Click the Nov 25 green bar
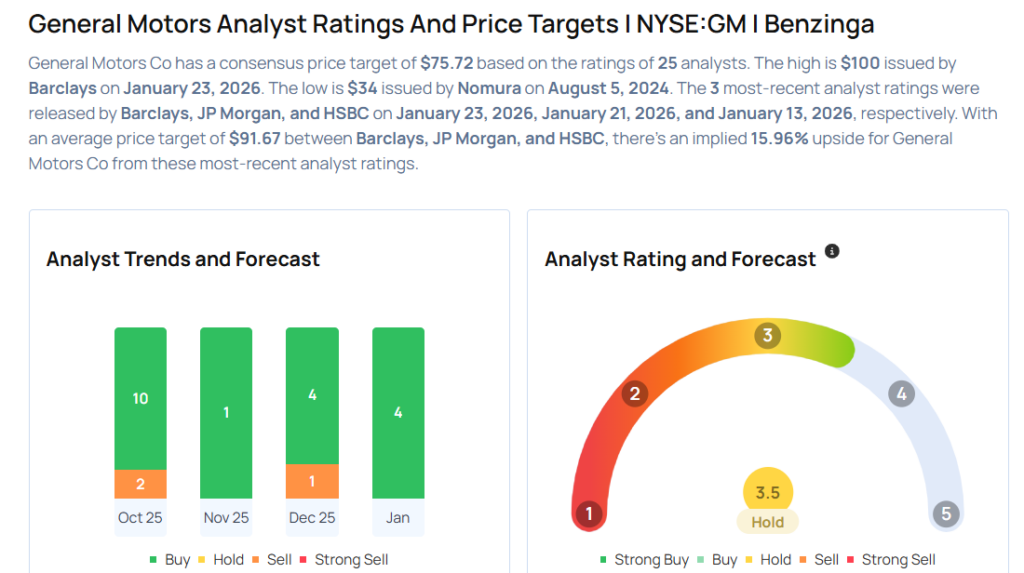 pos(226,412)
